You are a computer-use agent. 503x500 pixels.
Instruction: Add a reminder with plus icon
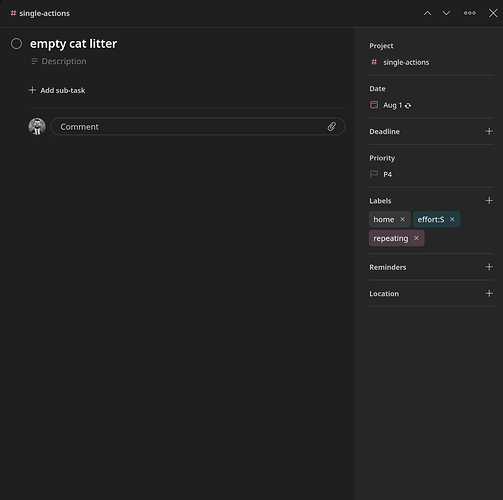[x=489, y=267]
